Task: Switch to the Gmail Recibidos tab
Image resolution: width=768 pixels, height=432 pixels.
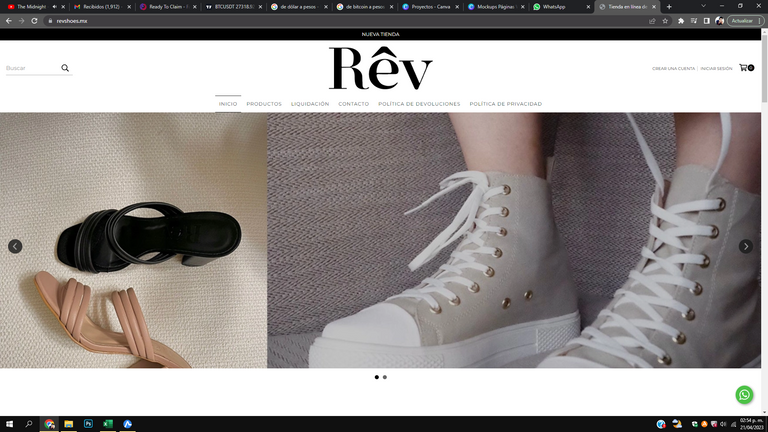Action: coord(101,7)
